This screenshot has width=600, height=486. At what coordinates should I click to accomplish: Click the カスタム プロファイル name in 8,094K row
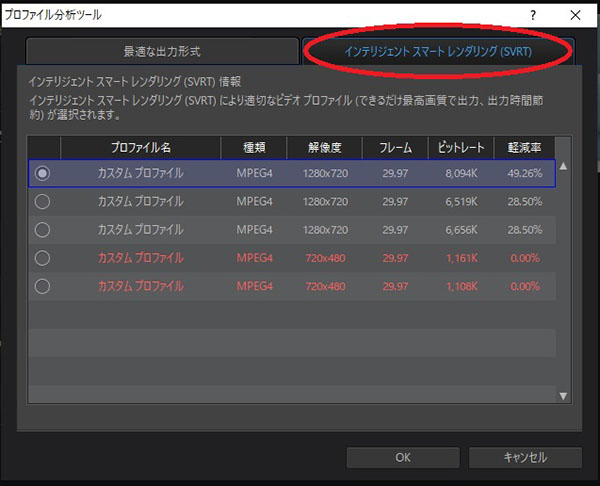click(140, 173)
